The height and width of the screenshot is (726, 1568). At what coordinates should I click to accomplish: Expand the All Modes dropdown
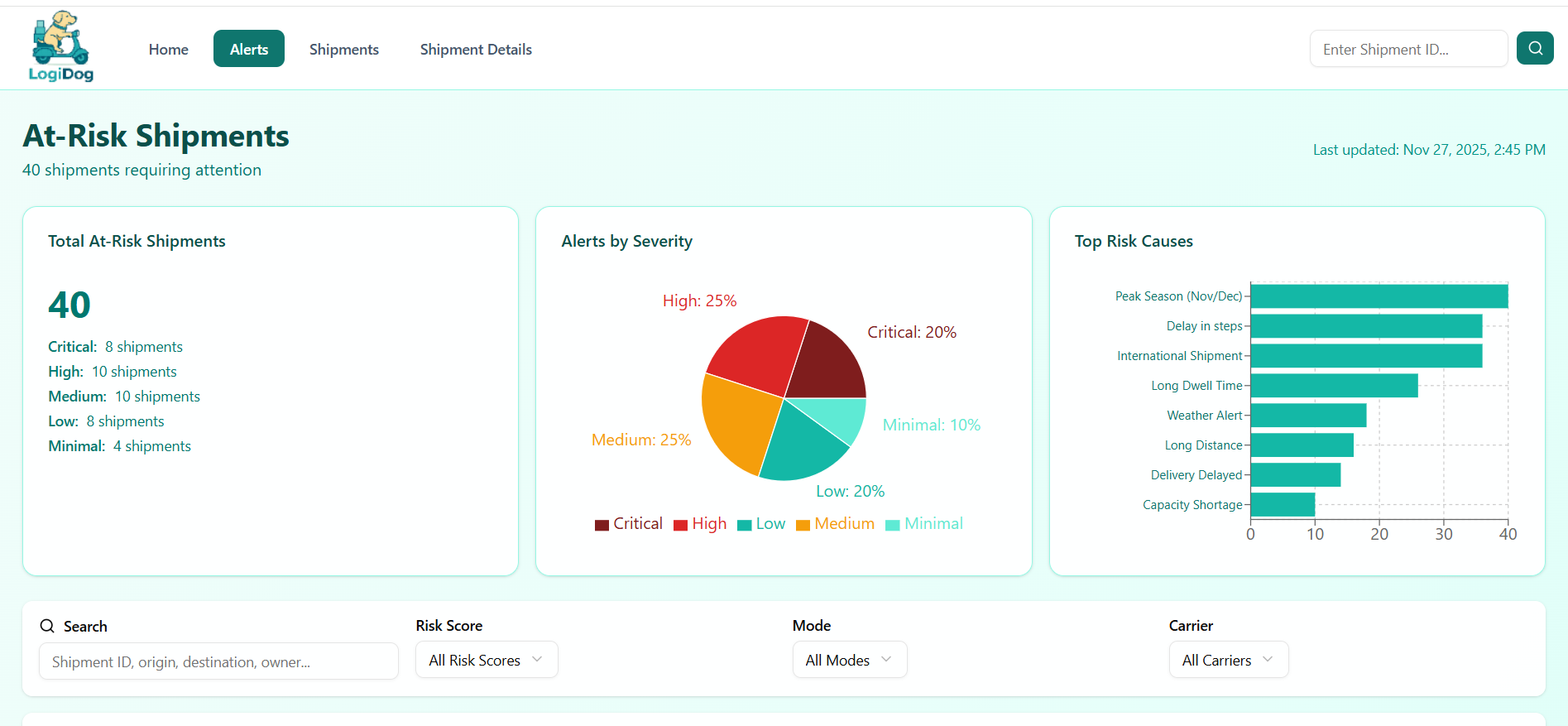click(x=850, y=660)
